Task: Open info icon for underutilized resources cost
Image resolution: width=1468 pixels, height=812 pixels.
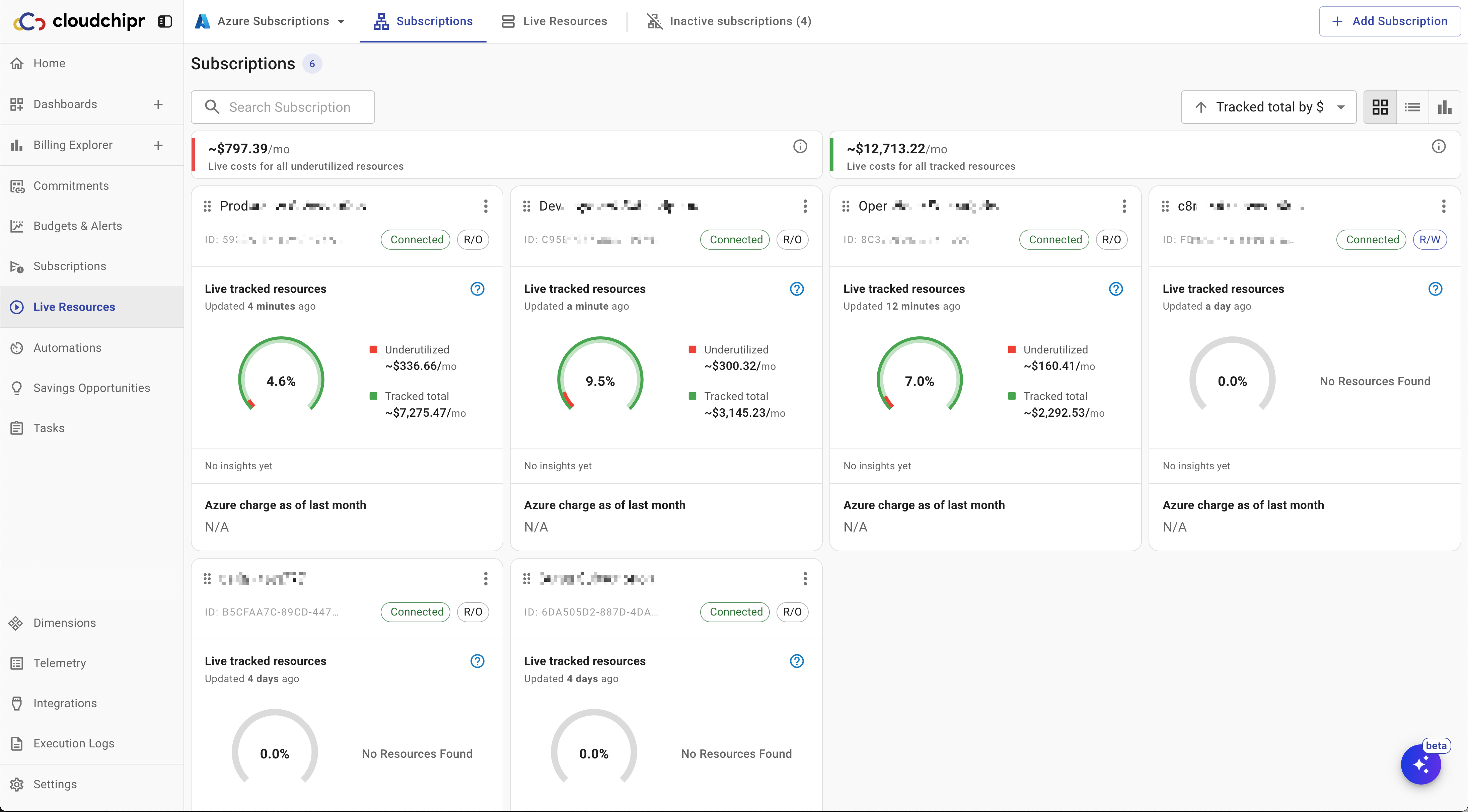Action: [x=800, y=147]
